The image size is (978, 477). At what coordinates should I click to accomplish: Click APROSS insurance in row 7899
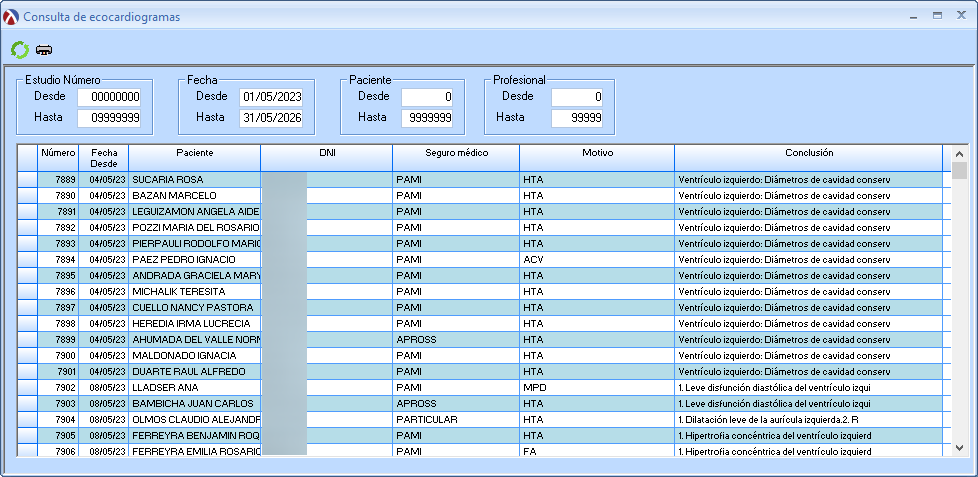pos(416,340)
